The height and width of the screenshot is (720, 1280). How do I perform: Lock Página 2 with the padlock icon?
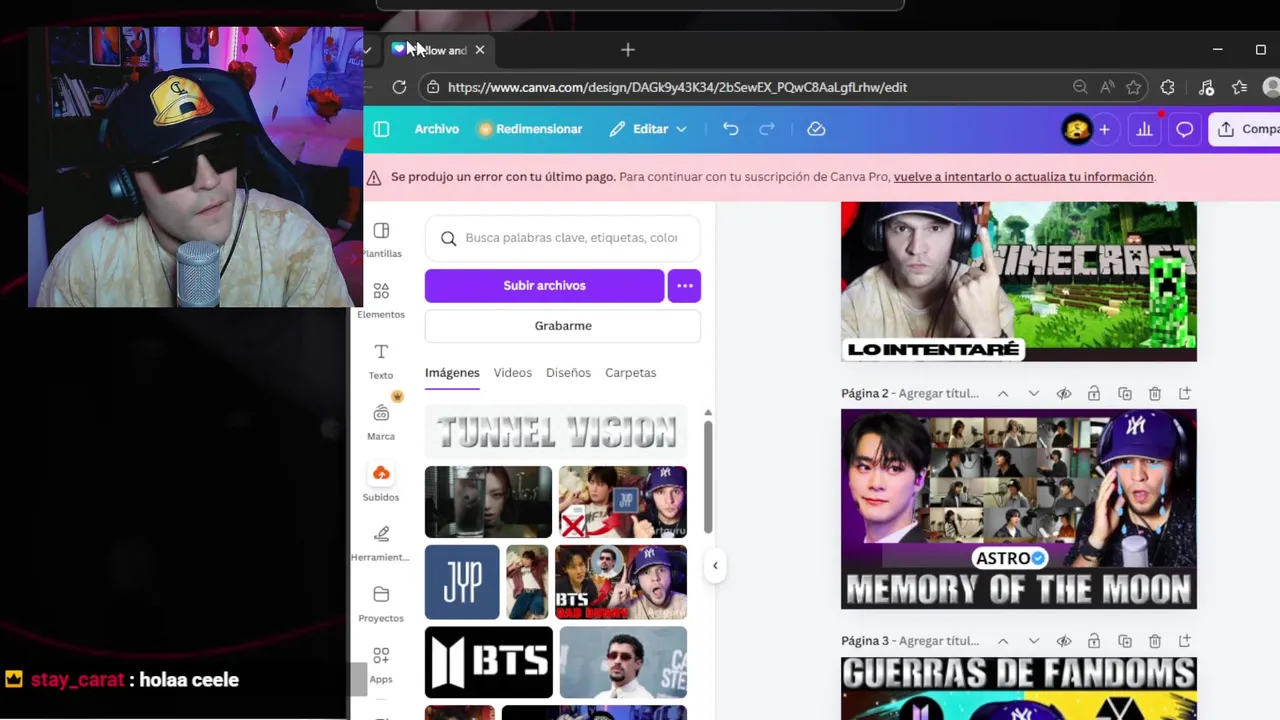[1094, 394]
